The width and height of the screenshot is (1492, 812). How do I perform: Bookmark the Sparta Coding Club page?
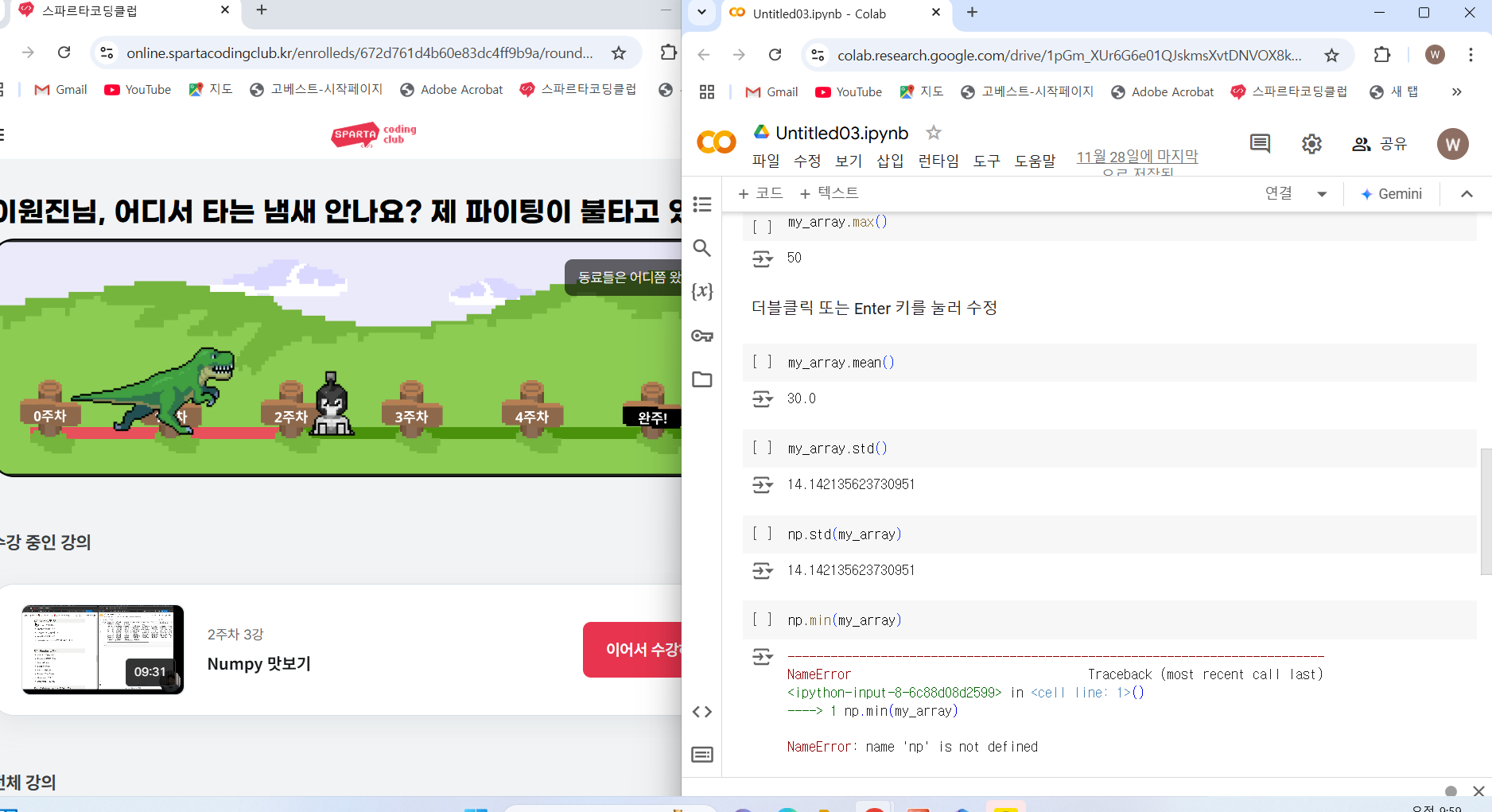pyautogui.click(x=619, y=53)
